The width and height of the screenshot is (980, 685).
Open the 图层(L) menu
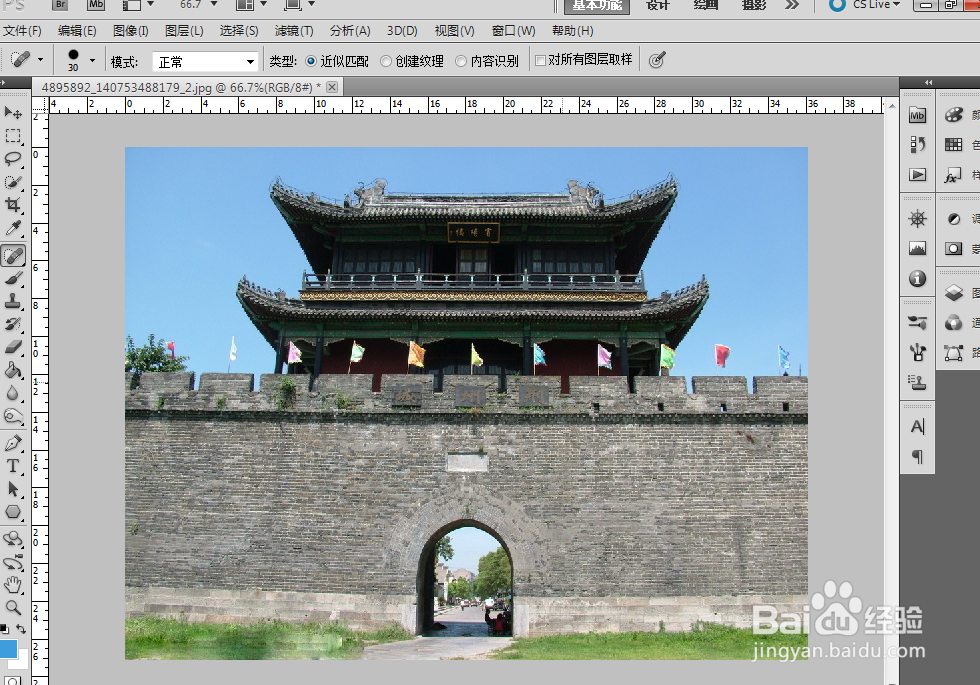tap(184, 31)
